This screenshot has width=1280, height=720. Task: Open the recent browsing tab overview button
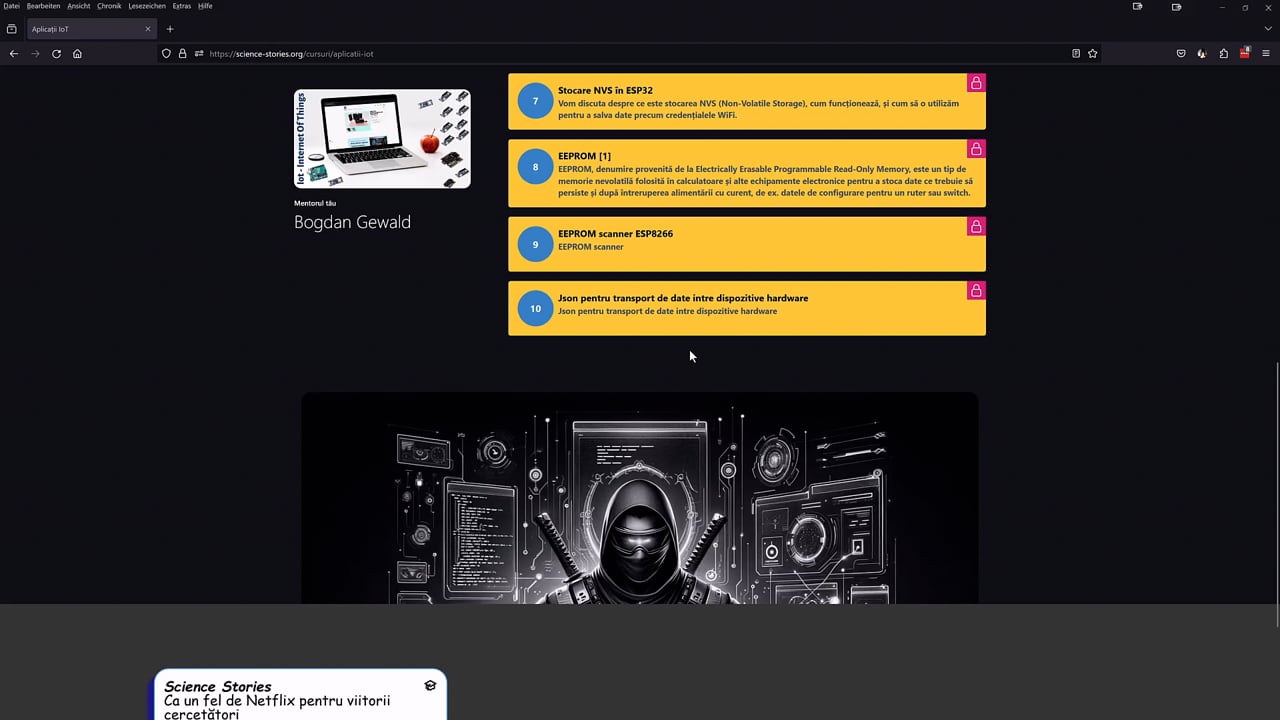coord(12,29)
